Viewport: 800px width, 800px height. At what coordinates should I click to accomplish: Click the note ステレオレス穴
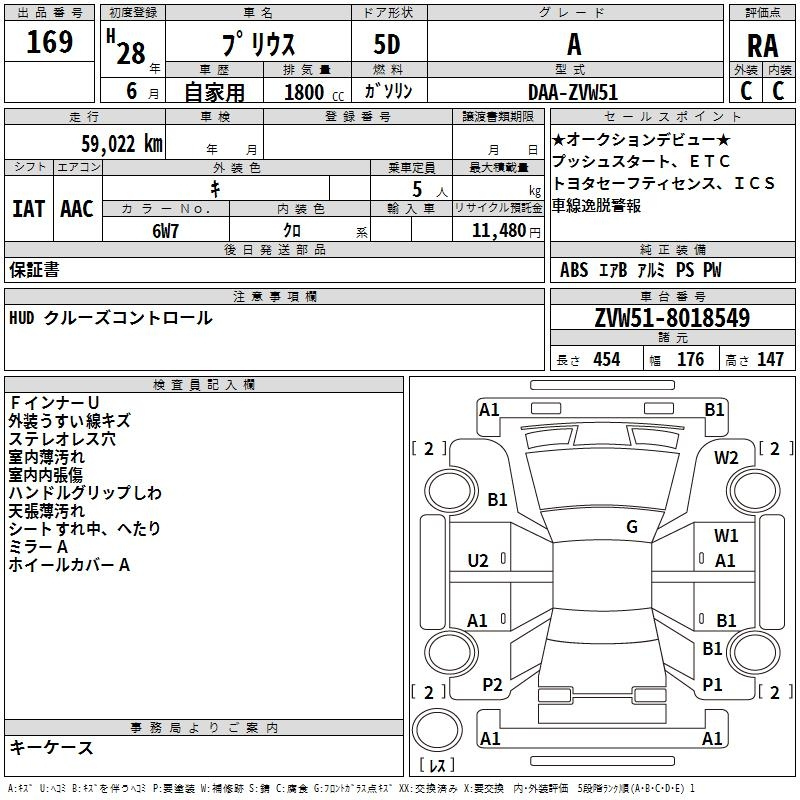point(62,439)
